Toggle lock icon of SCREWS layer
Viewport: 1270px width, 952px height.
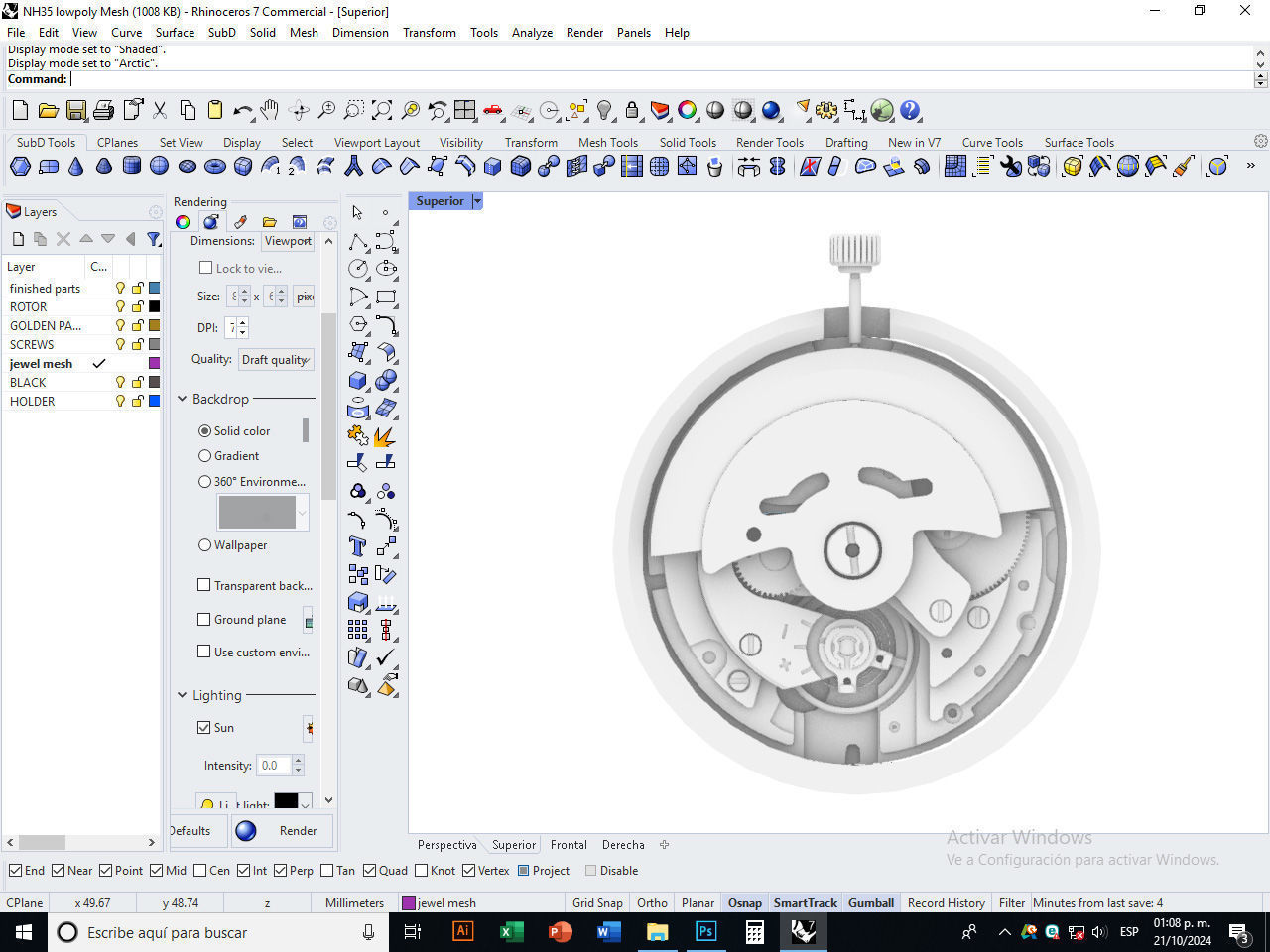138,344
